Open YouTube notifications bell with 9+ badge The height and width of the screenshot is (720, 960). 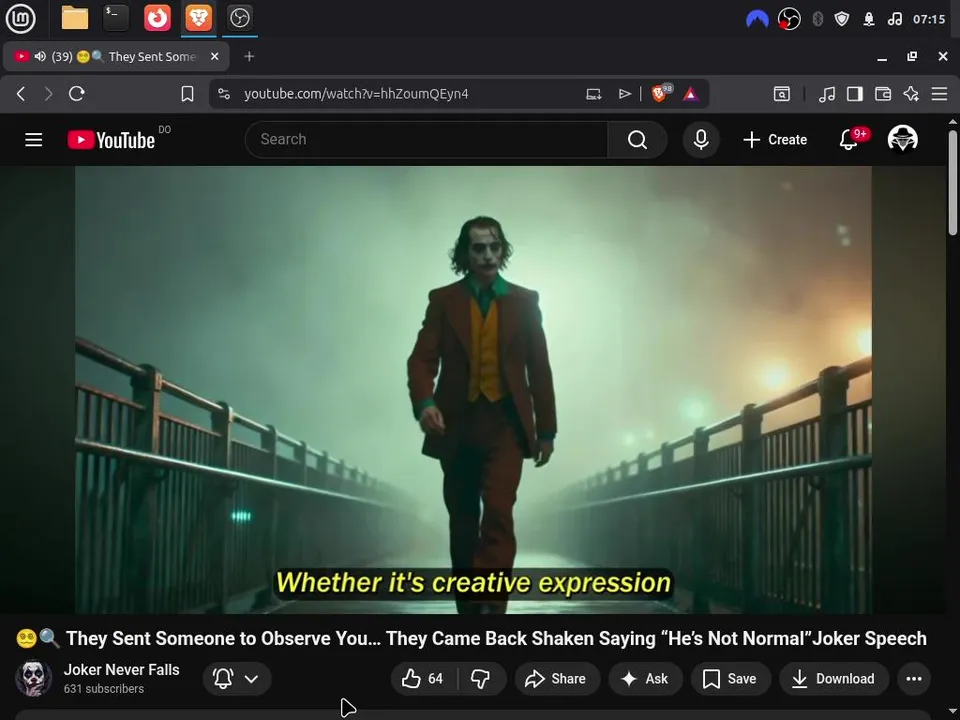849,139
